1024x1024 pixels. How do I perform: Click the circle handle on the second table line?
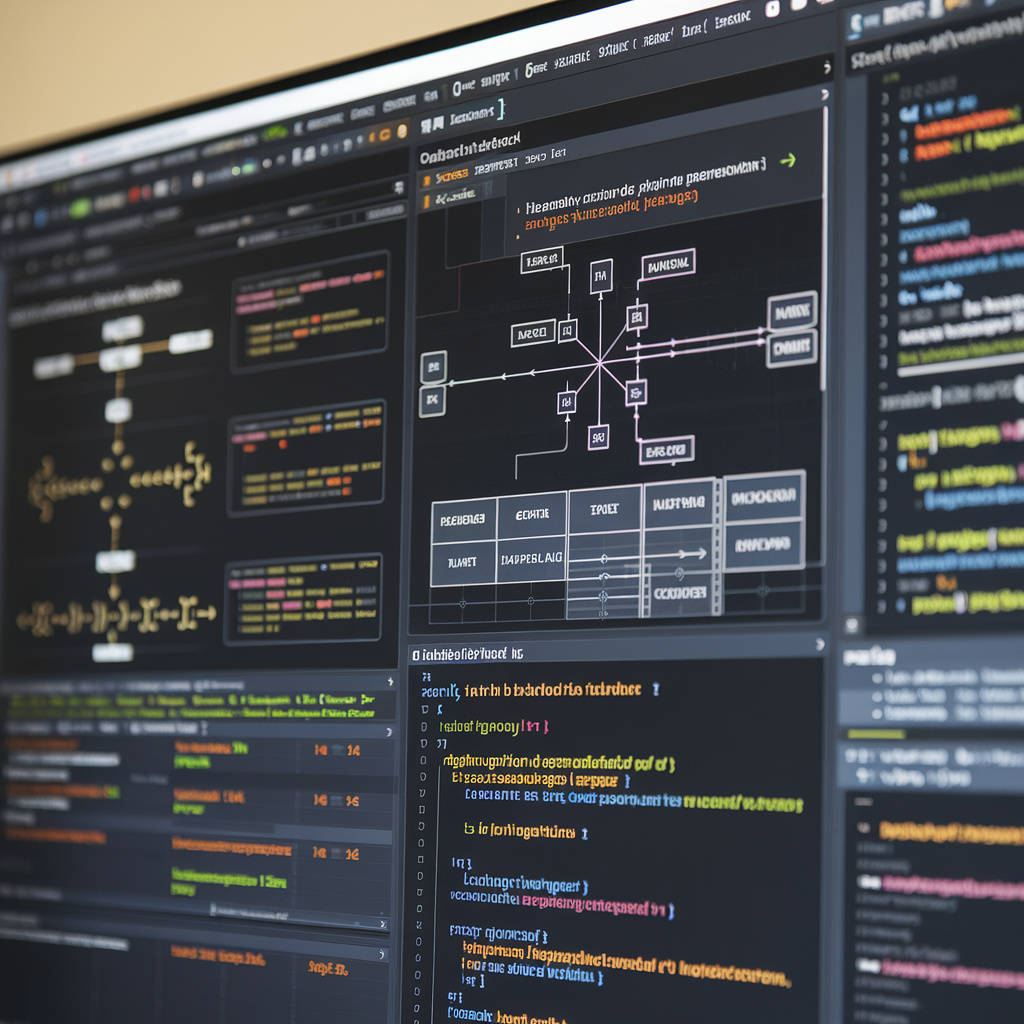604,577
